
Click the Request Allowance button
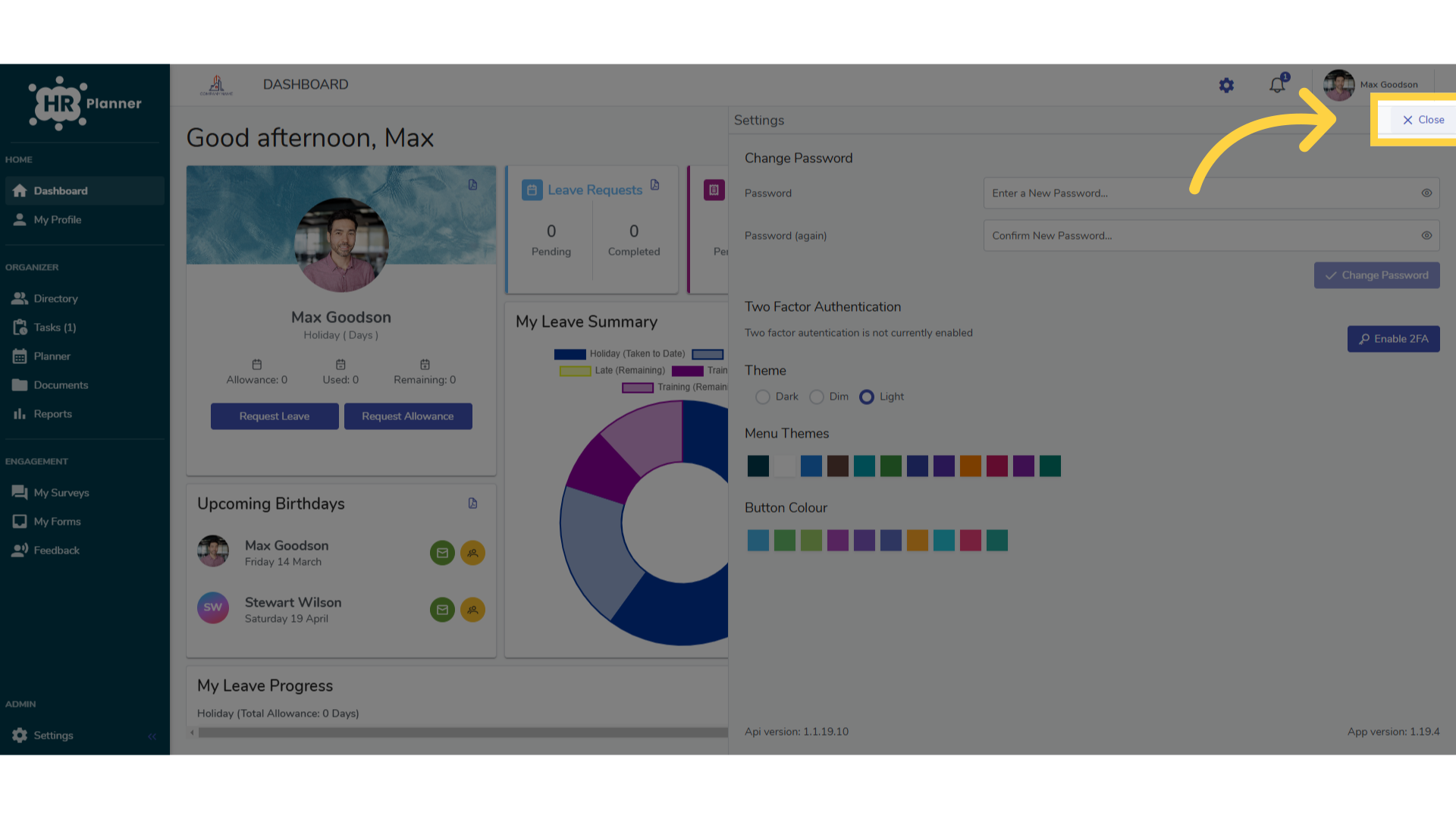click(408, 416)
